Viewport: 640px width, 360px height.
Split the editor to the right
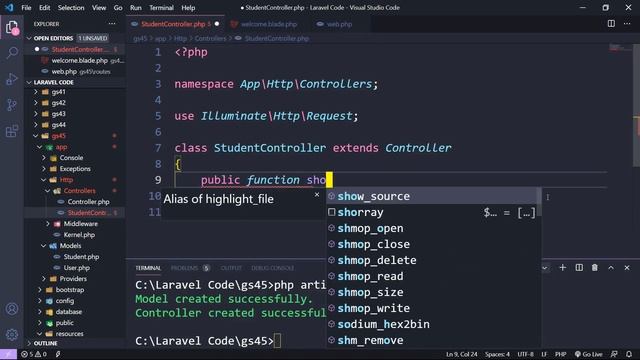(x=611, y=24)
